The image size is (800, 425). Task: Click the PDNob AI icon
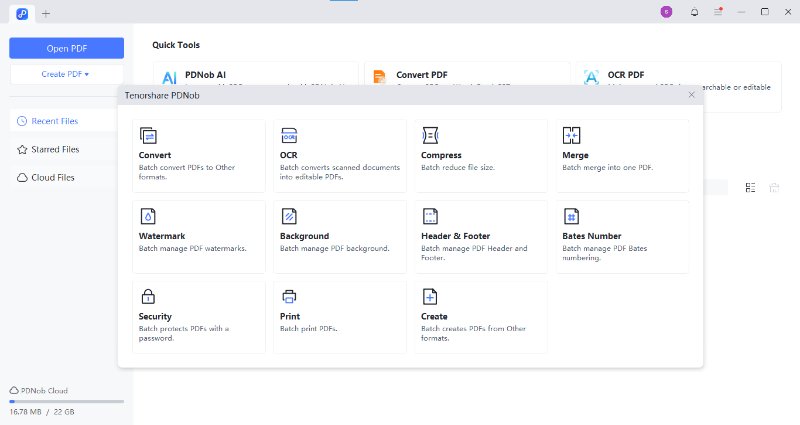(x=169, y=78)
